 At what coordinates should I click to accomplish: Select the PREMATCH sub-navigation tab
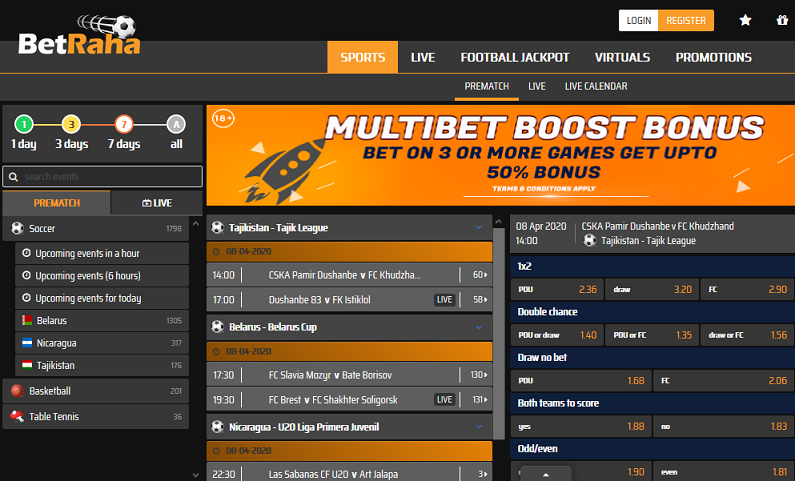(x=487, y=86)
